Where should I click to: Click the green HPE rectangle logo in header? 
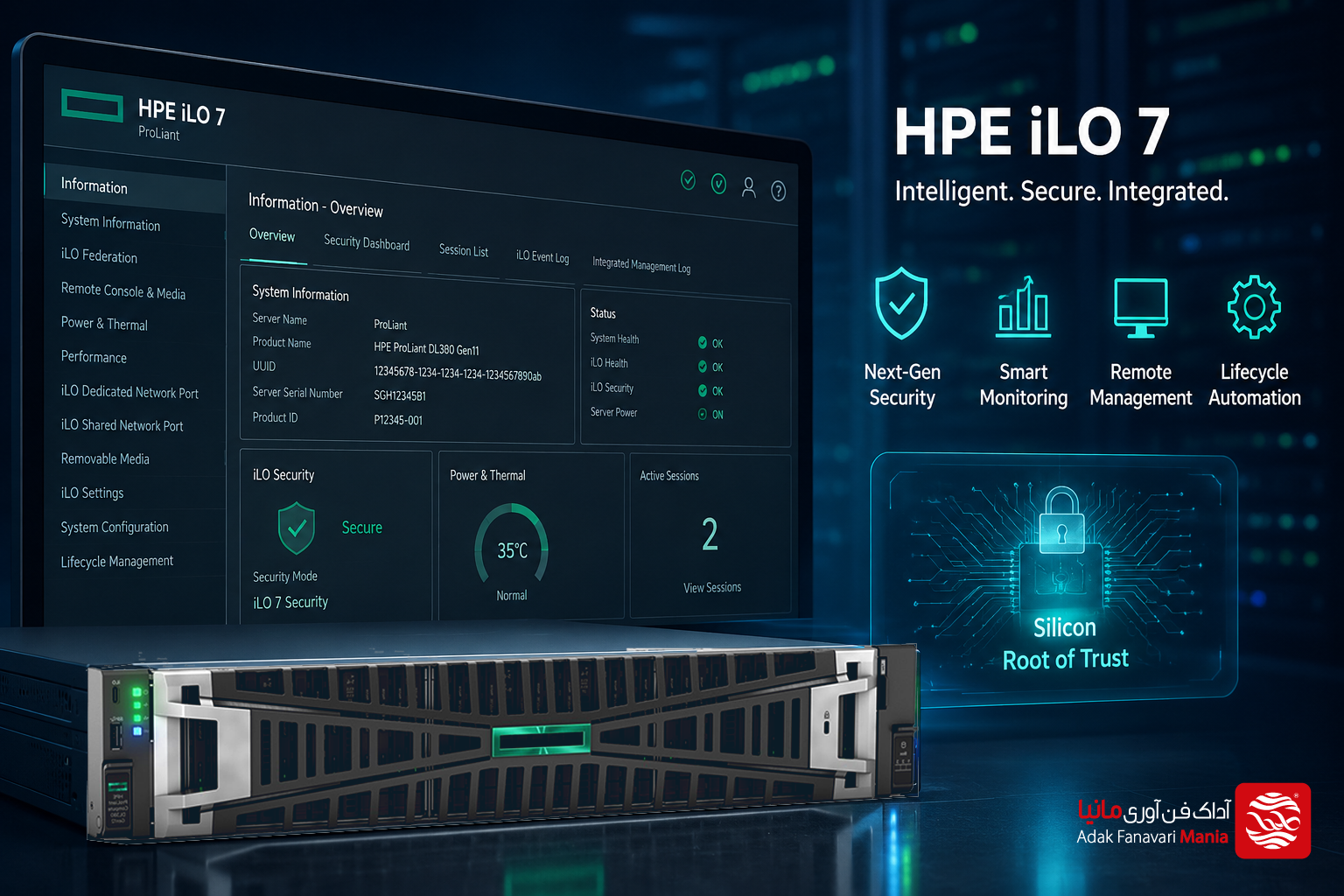pyautogui.click(x=92, y=106)
